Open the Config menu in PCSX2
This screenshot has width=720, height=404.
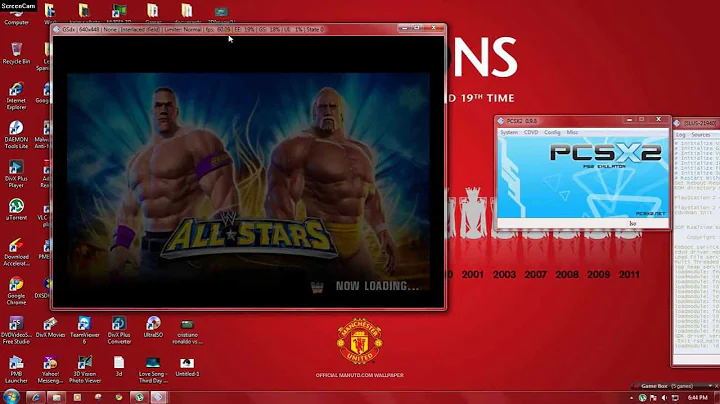(552, 132)
